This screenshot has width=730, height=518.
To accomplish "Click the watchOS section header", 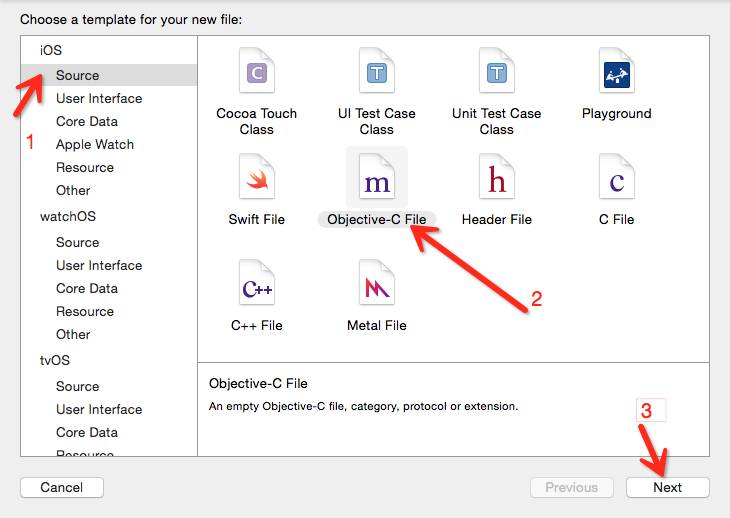I will point(68,216).
